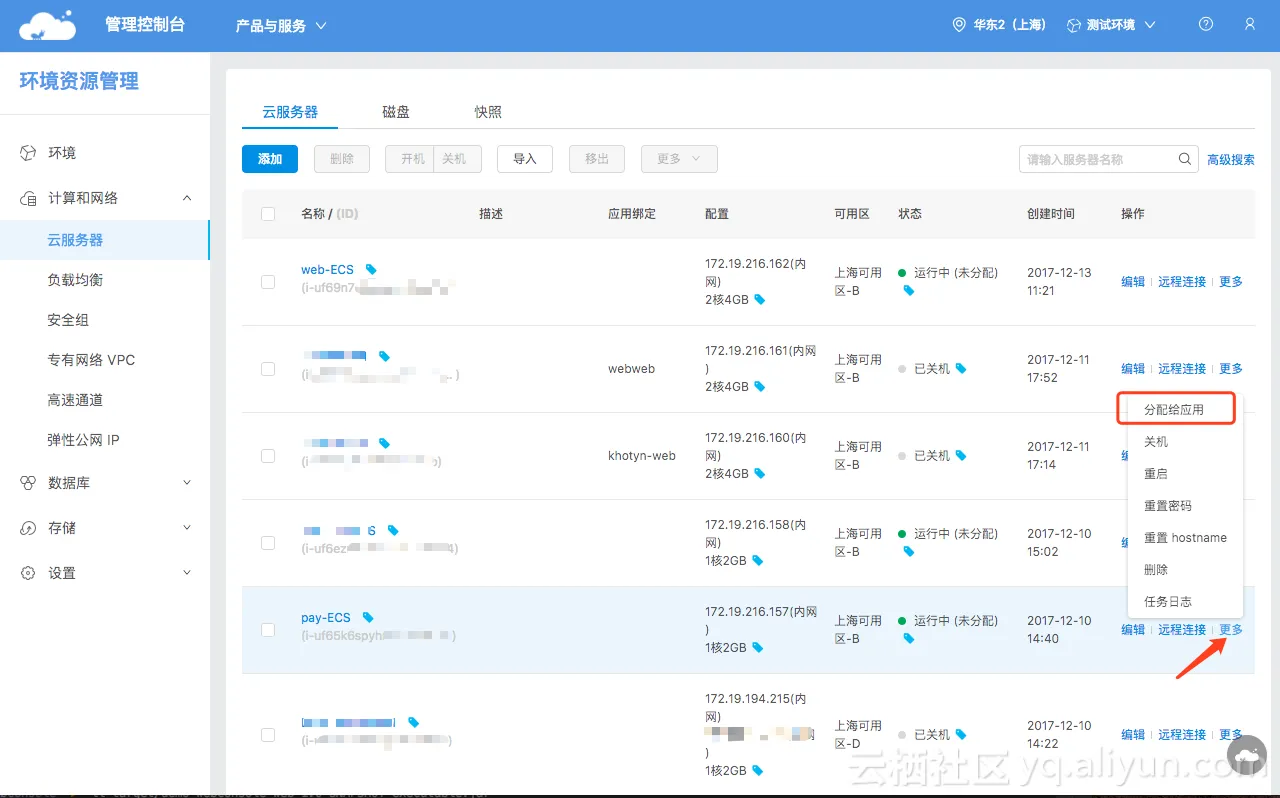
Task: Click status tag icon in webweb row
Action: 961,369
